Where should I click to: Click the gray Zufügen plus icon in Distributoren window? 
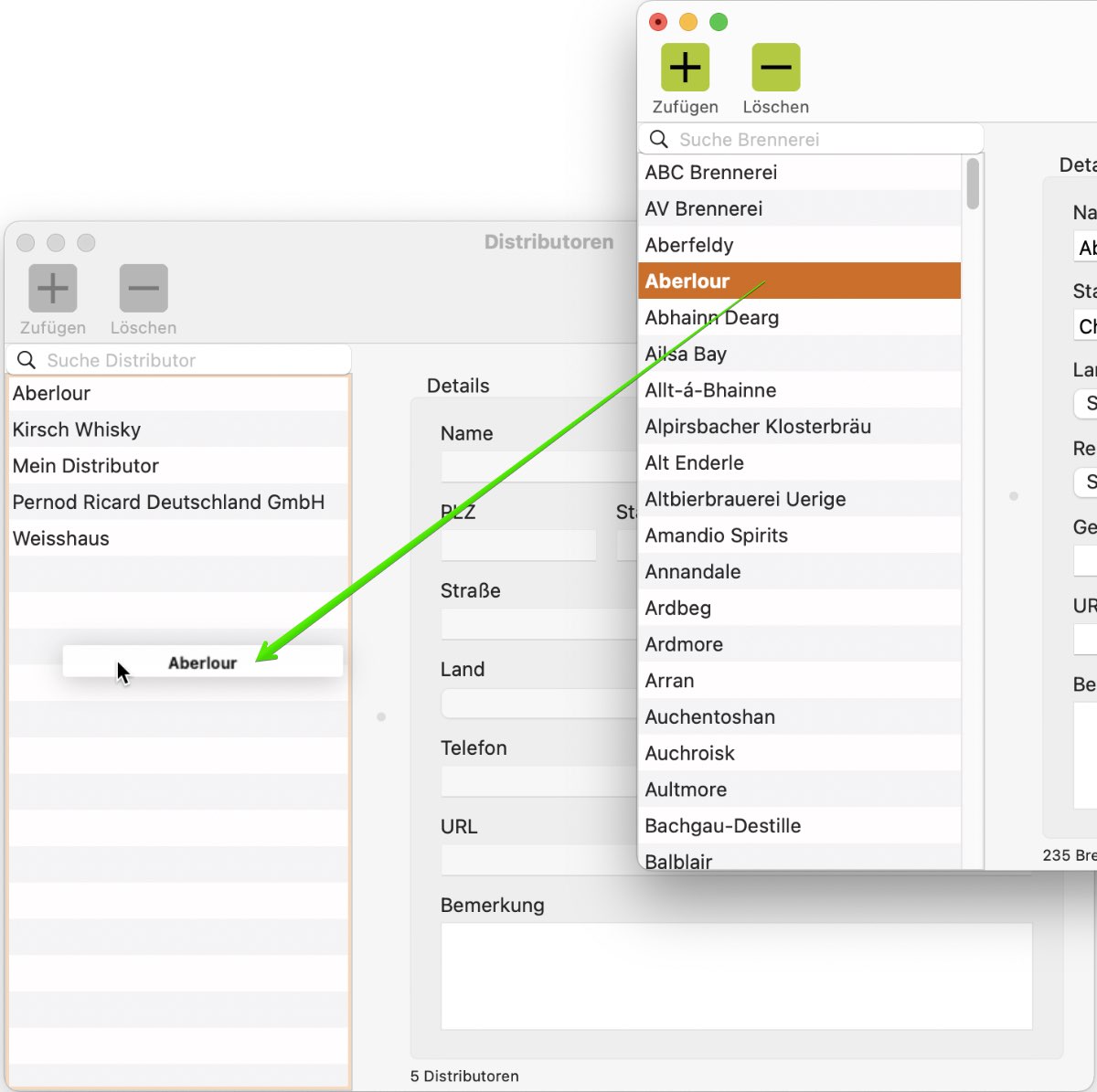pyautogui.click(x=52, y=288)
